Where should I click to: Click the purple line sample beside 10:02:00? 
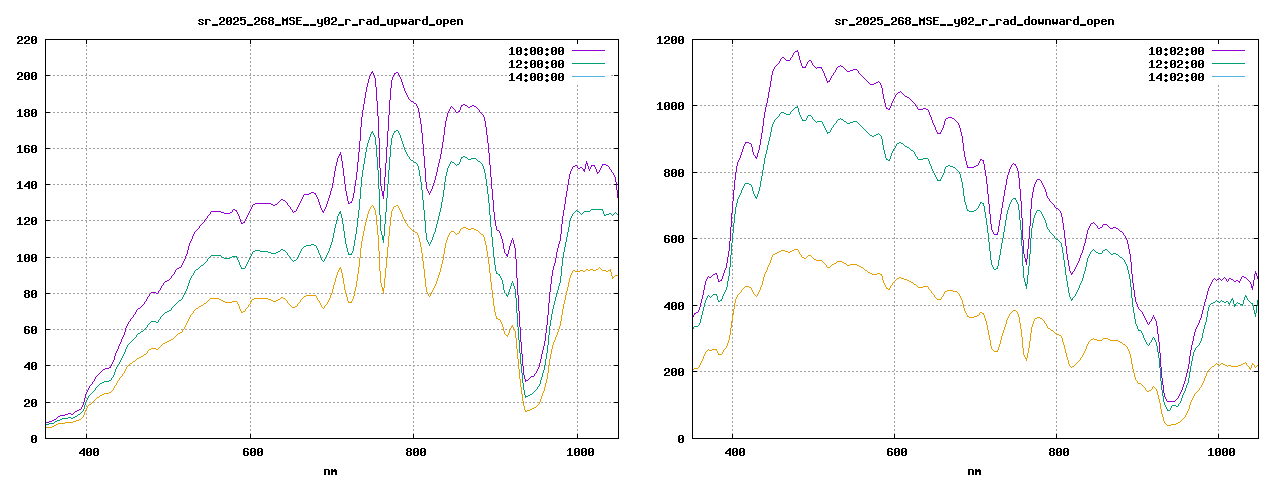tap(1228, 50)
